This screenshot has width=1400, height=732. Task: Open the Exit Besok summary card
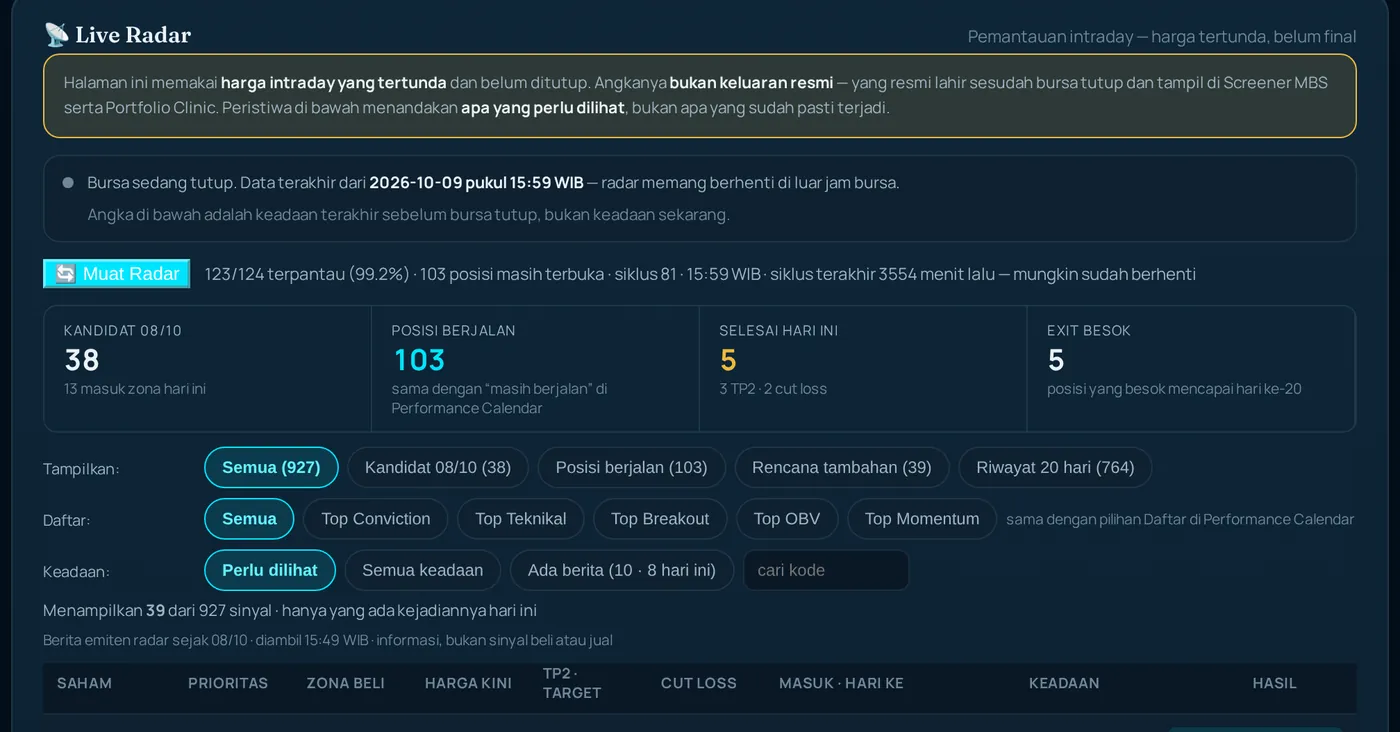pos(1191,369)
